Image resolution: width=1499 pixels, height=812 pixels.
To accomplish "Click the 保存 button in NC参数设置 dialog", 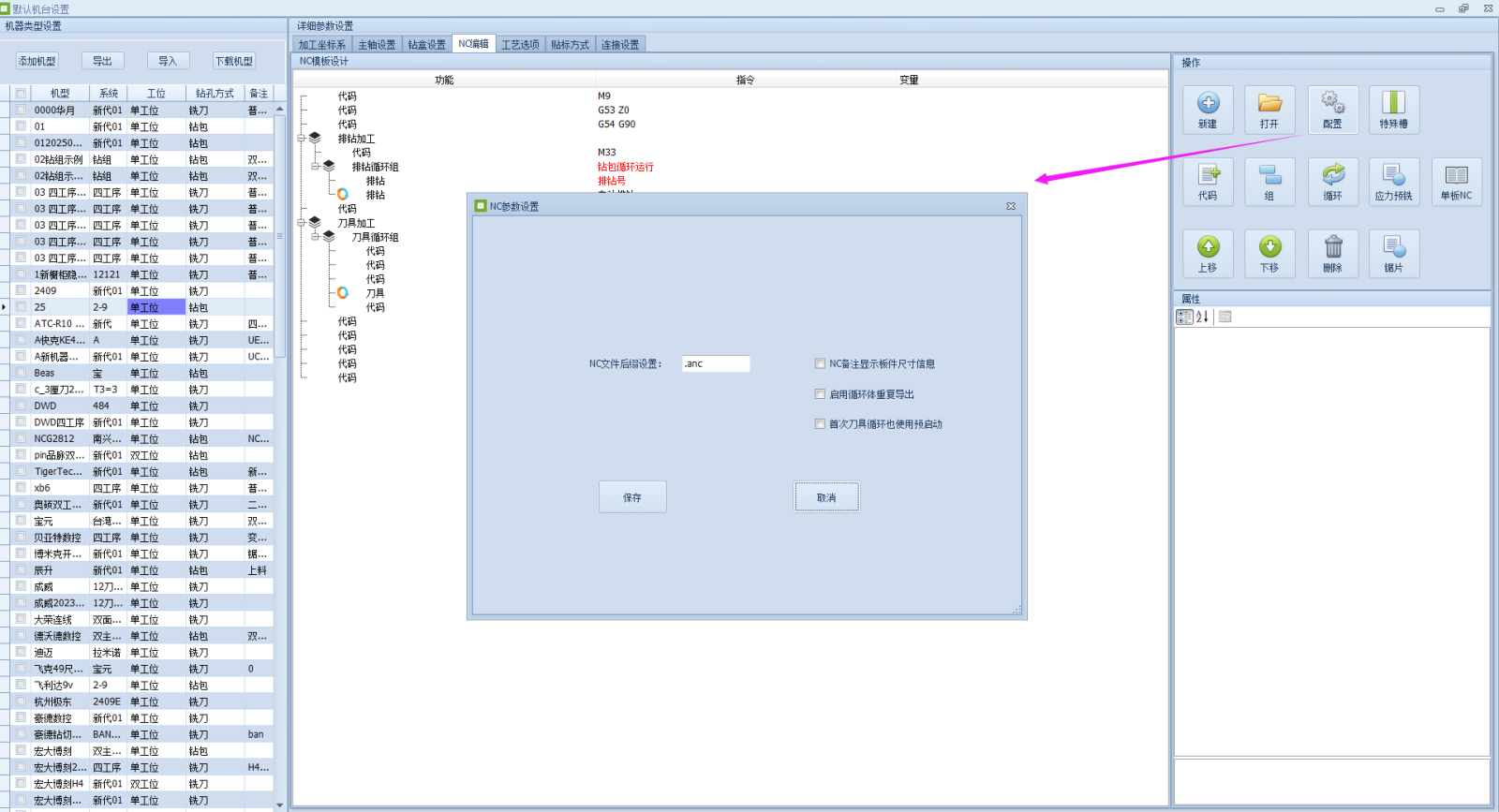I will click(x=632, y=497).
